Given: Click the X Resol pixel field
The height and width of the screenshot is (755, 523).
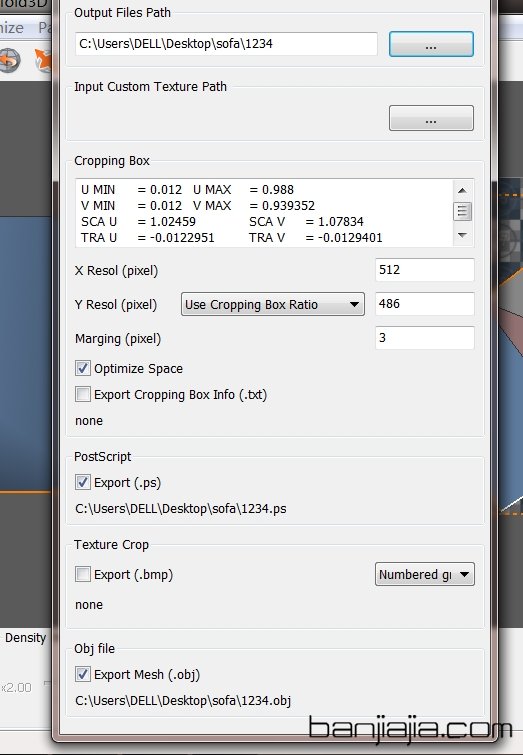Looking at the screenshot, I should [x=425, y=270].
